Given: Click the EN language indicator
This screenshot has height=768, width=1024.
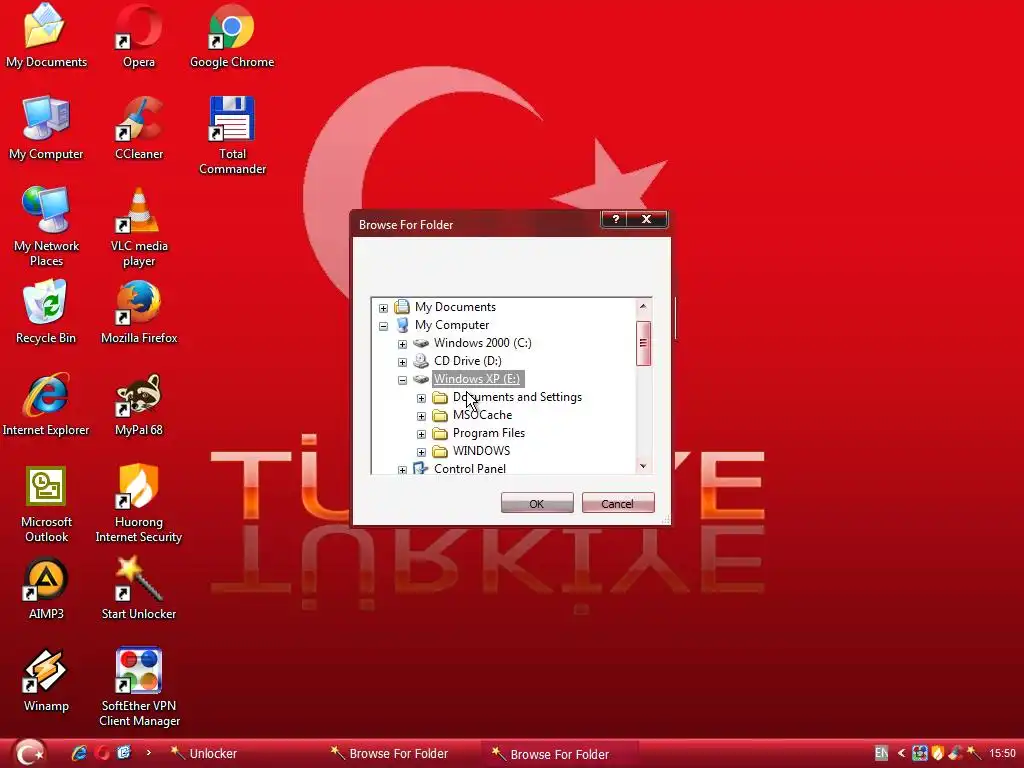Looking at the screenshot, I should 881,753.
